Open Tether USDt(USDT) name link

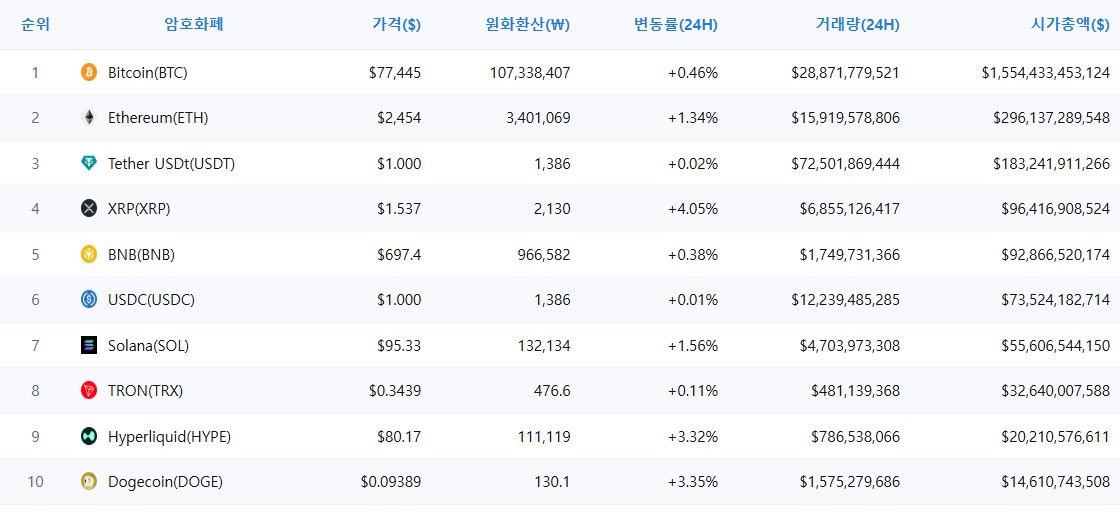point(171,163)
